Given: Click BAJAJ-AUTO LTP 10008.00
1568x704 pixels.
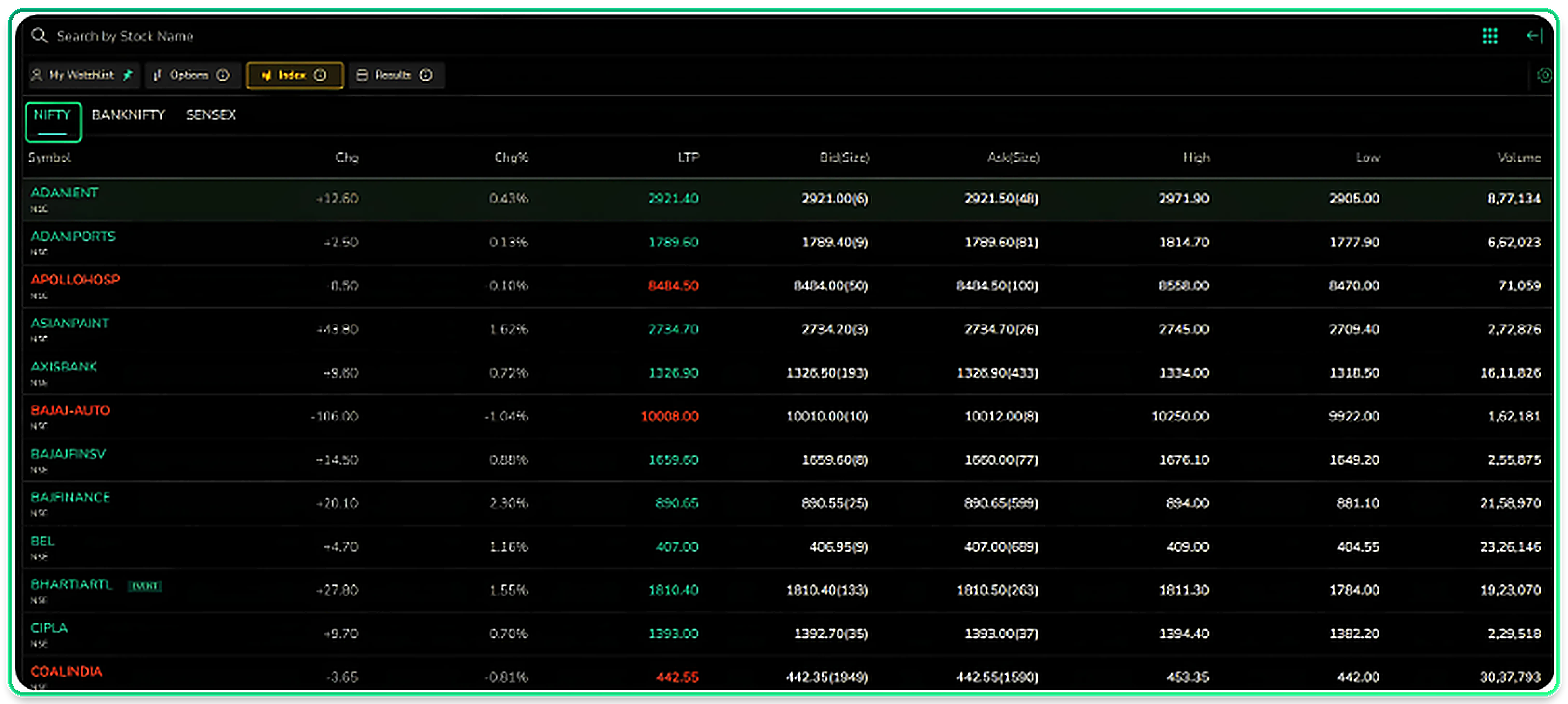Looking at the screenshot, I should (x=670, y=416).
